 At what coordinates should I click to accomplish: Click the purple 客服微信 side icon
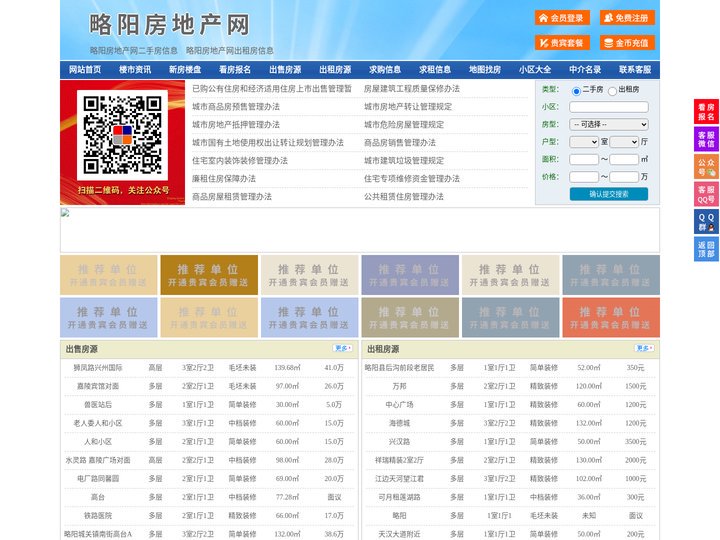click(x=706, y=139)
